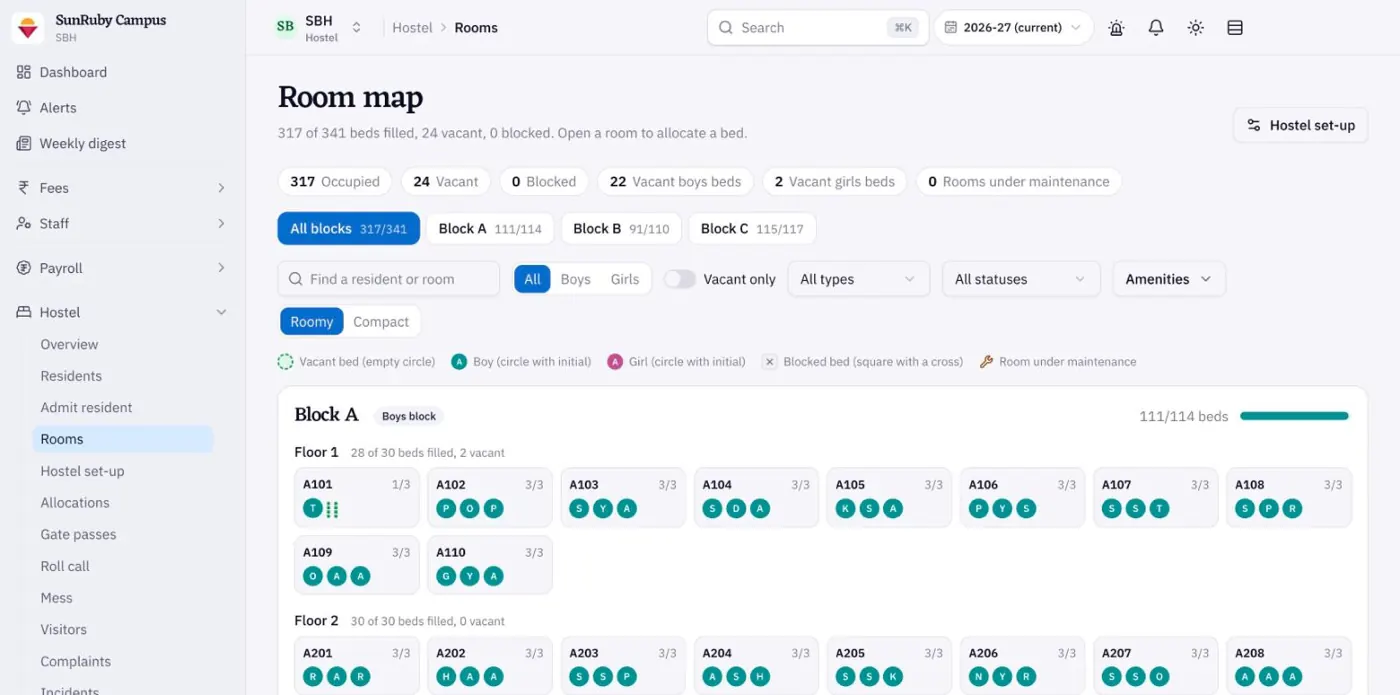Click the Hostel set-up button
1400x695 pixels.
click(1300, 126)
